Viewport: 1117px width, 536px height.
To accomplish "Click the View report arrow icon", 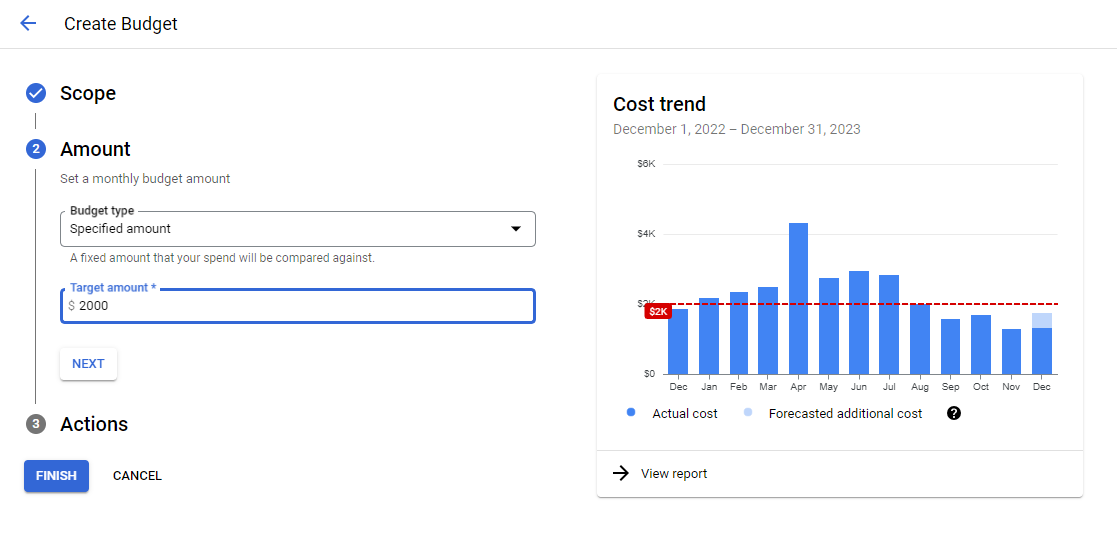I will click(621, 473).
